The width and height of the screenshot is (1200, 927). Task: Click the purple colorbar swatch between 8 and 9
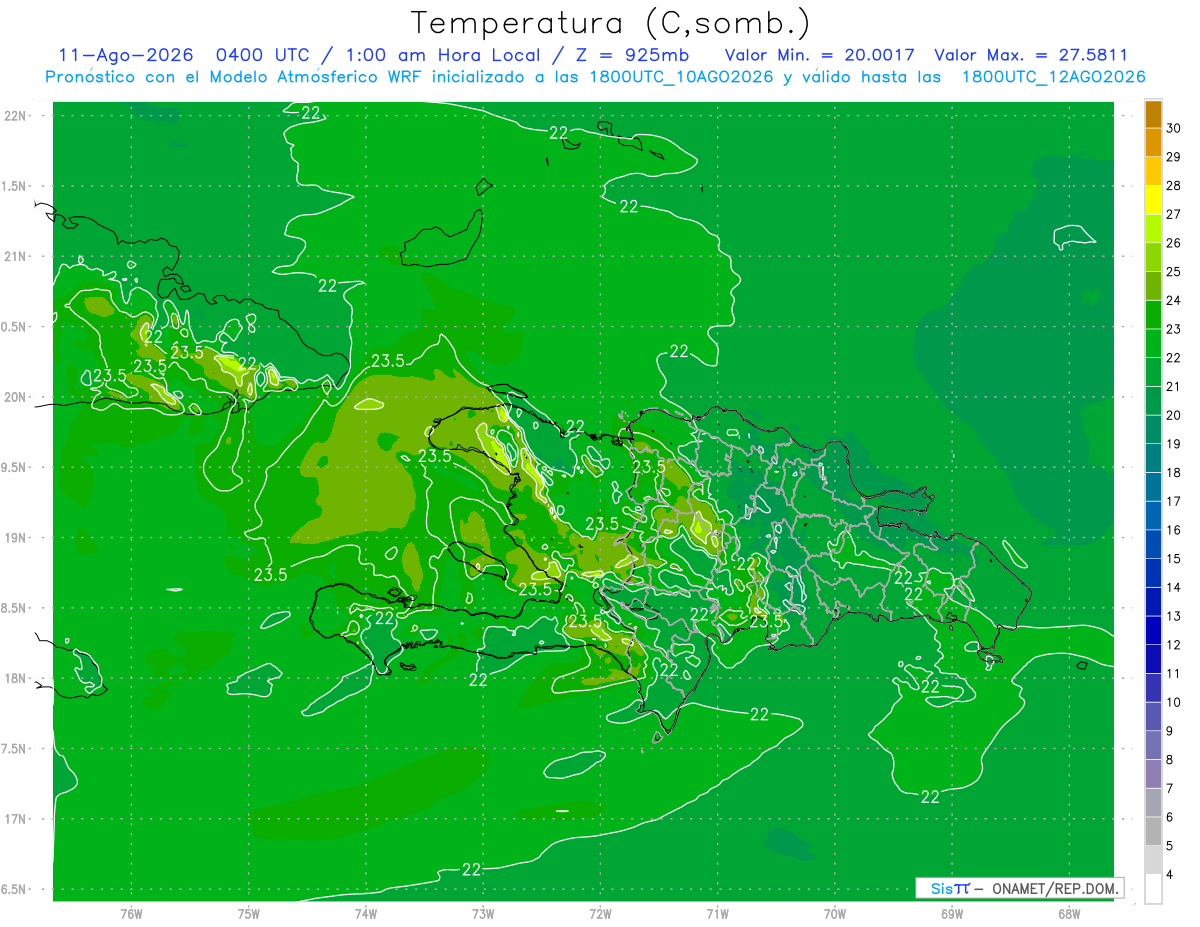coord(1153,745)
